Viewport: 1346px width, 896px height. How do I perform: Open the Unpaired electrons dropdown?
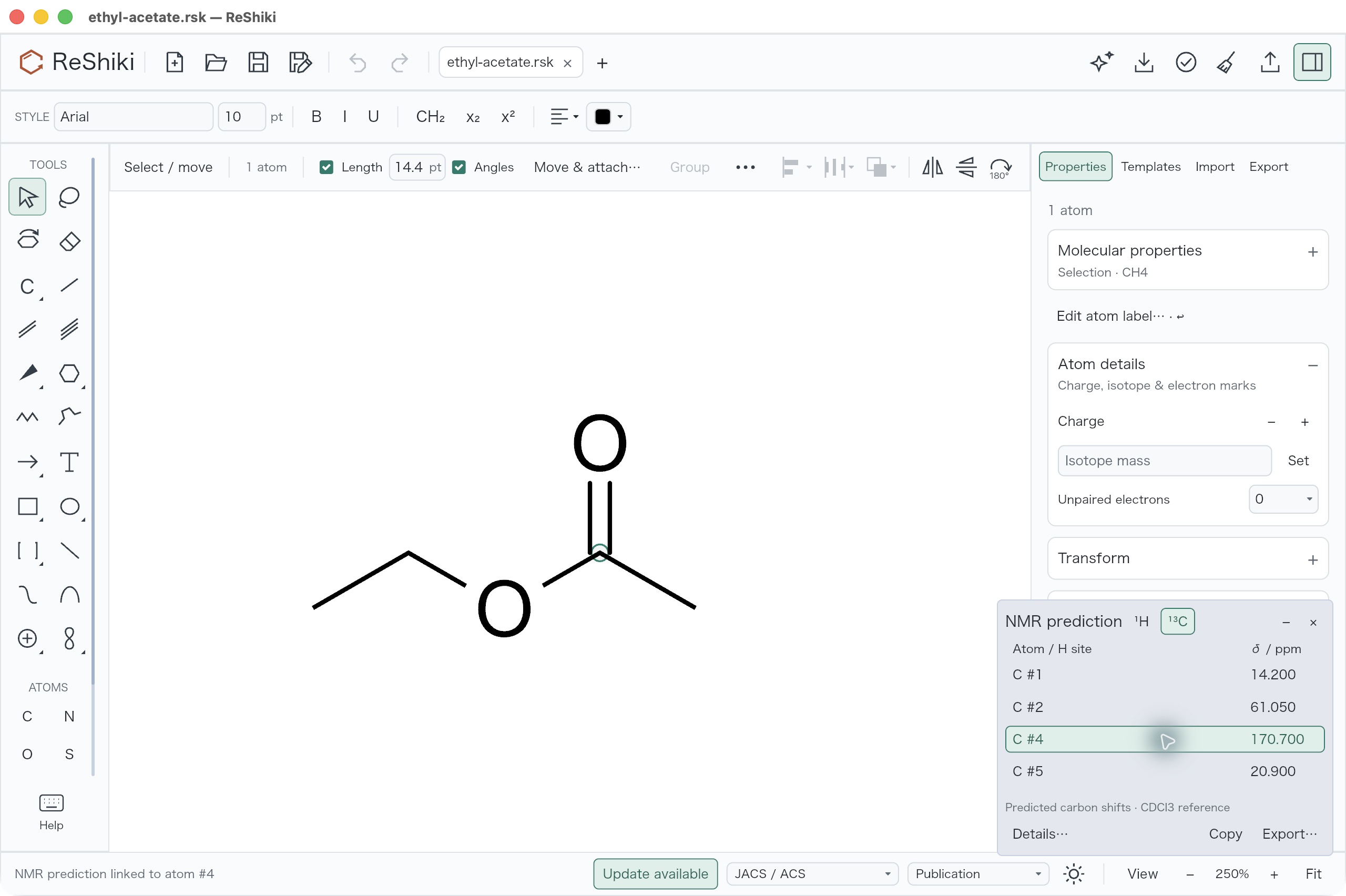(1283, 500)
